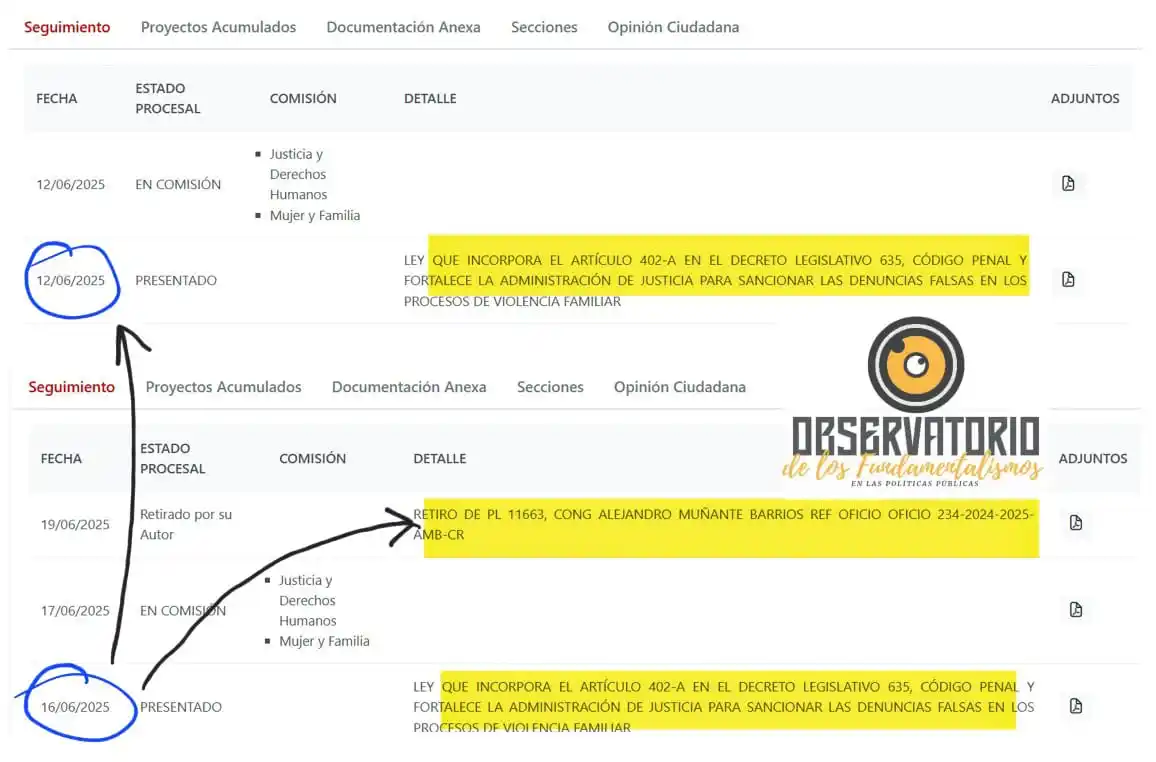Click the 12/06/2025 row's law detail text

click(715, 281)
